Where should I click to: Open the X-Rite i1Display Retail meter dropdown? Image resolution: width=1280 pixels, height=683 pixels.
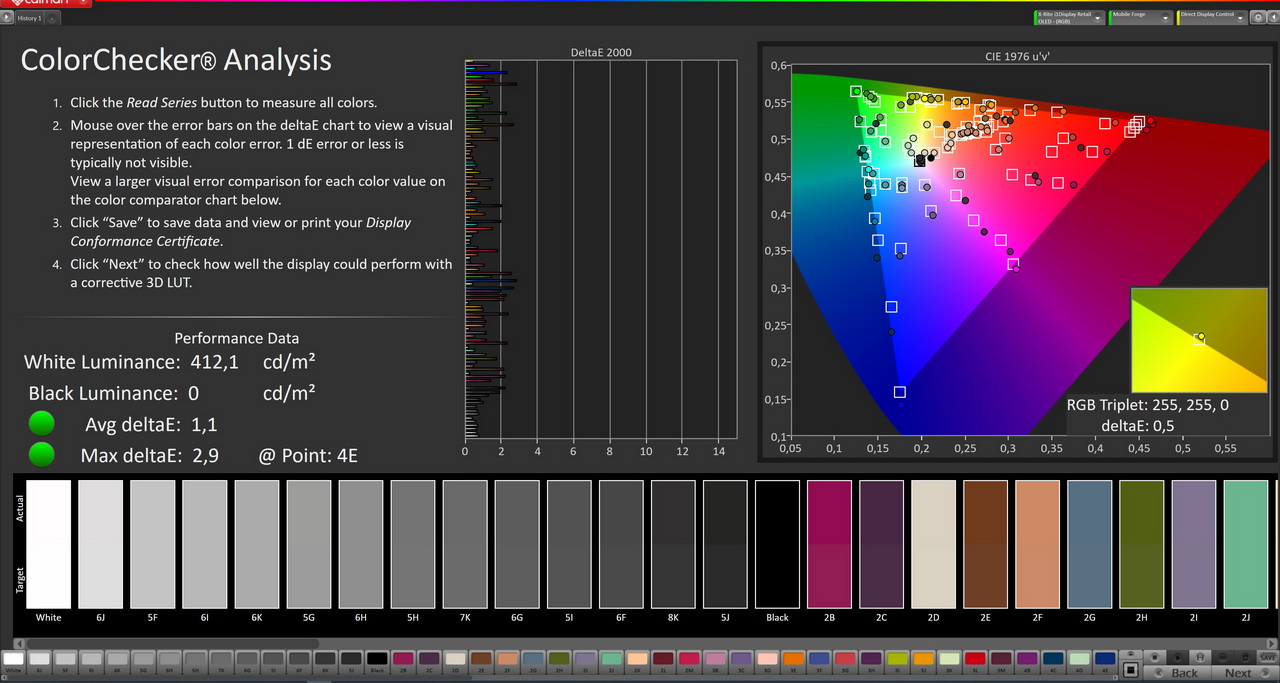tap(1069, 17)
